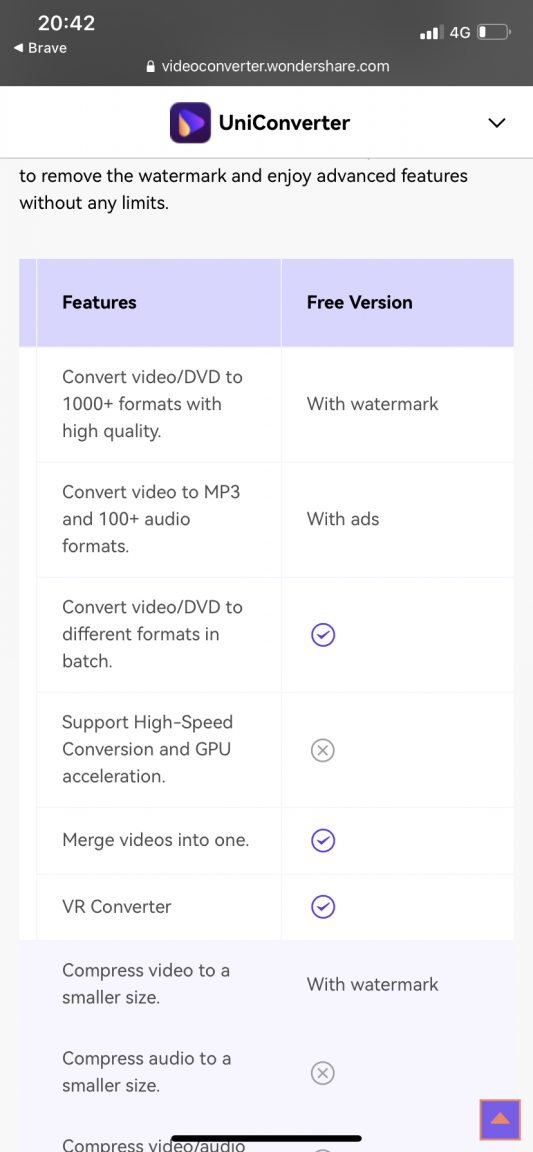This screenshot has width=533, height=1152.
Task: Tap the orange back-to-top arrow button
Action: point(500,1118)
